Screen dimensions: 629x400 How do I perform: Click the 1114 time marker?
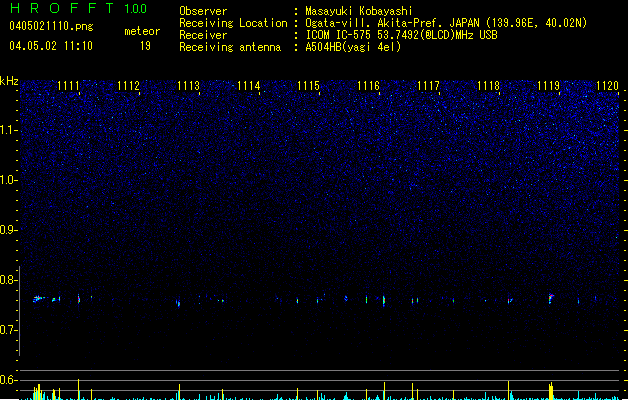(x=249, y=86)
